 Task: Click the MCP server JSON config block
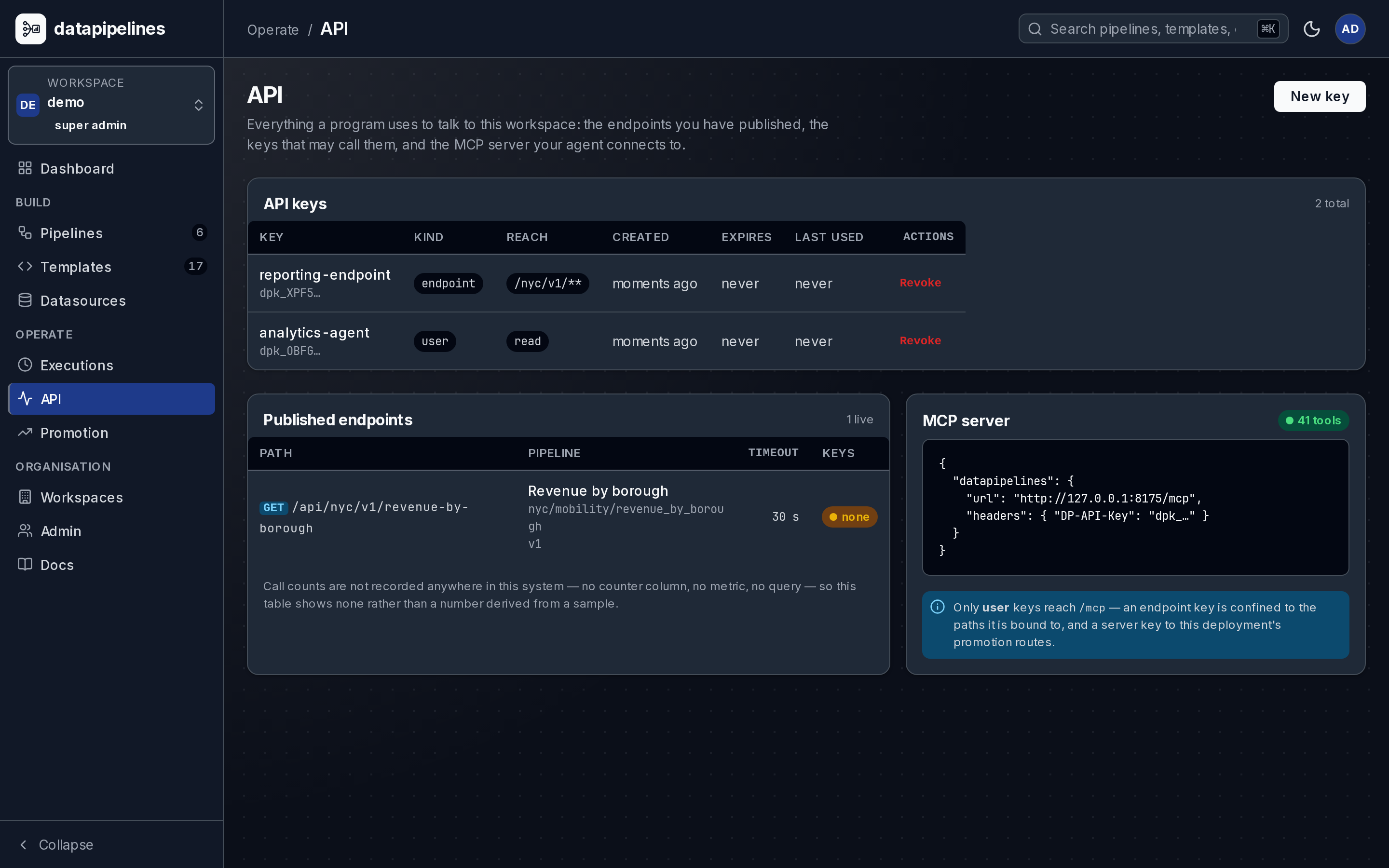pyautogui.click(x=1135, y=507)
